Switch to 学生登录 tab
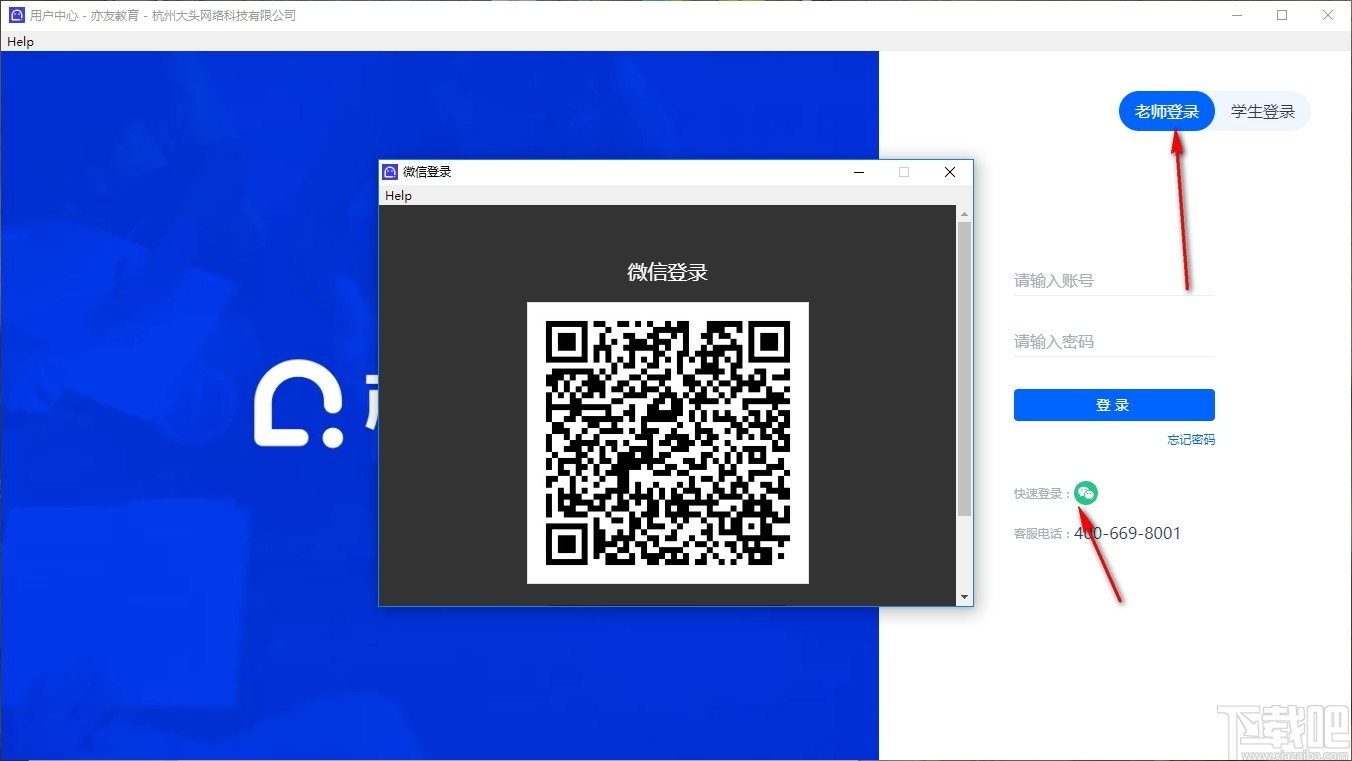 point(1263,111)
